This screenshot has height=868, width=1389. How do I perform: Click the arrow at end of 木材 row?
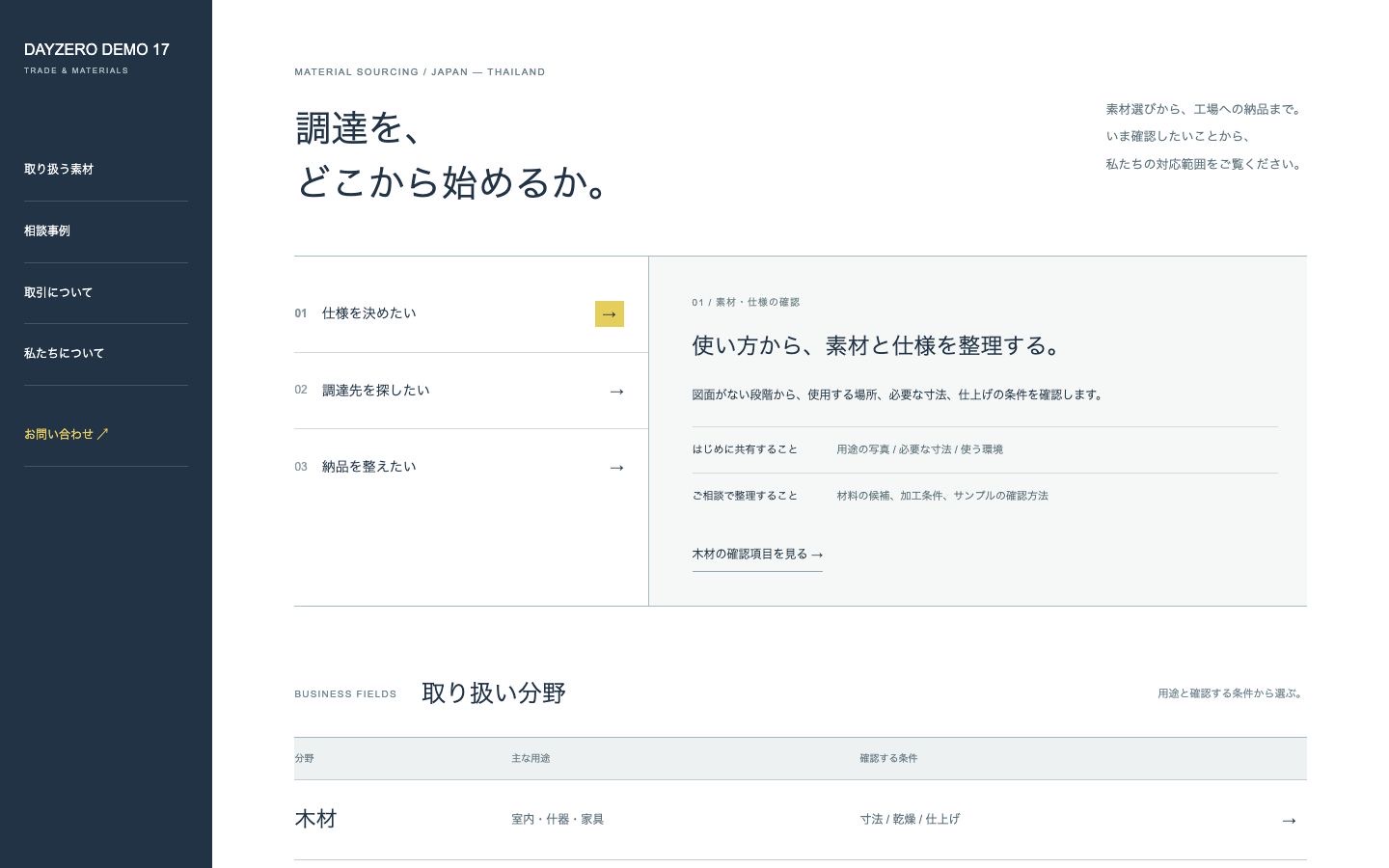[1289, 821]
